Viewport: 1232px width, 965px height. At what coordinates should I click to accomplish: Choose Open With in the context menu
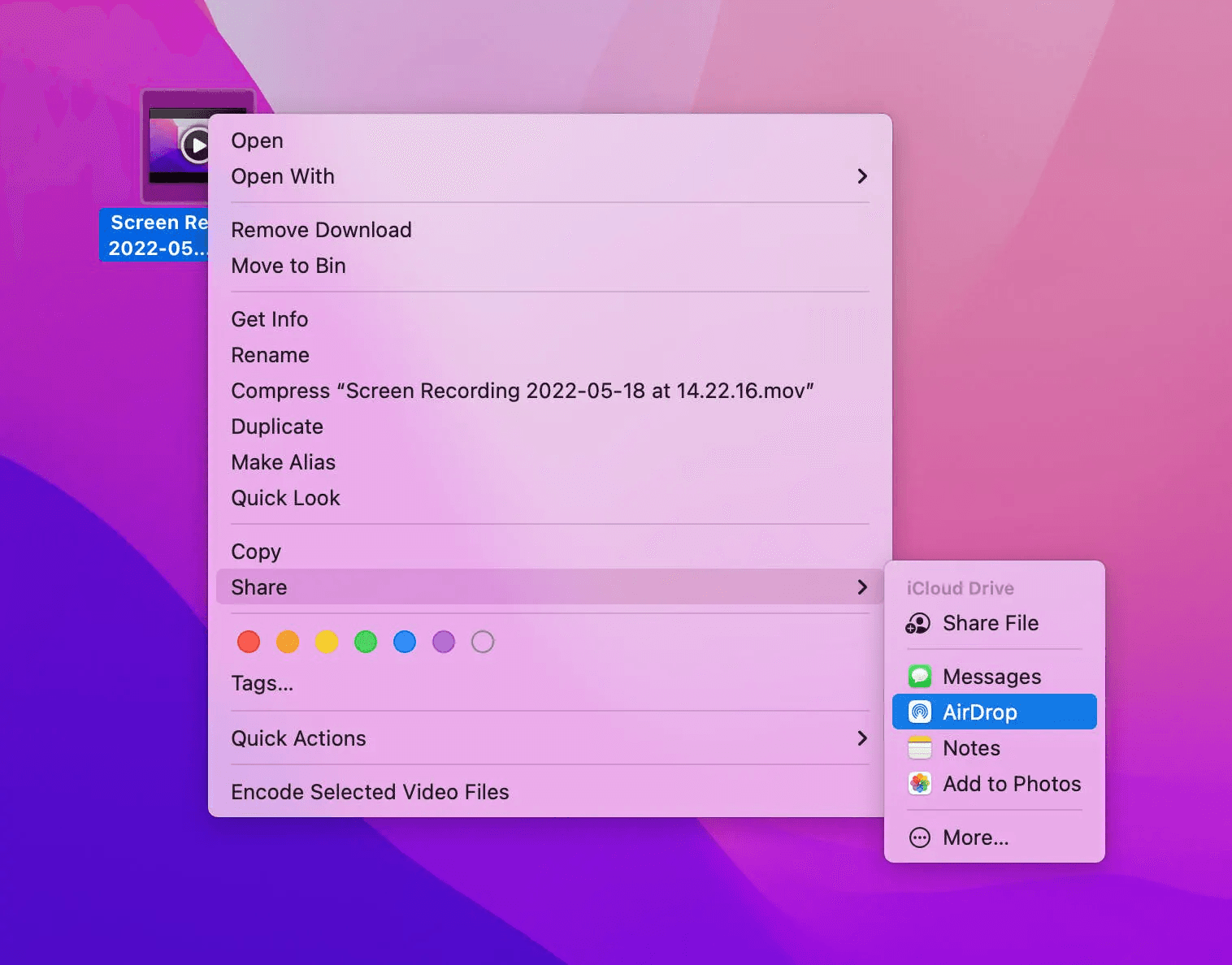[x=550, y=176]
